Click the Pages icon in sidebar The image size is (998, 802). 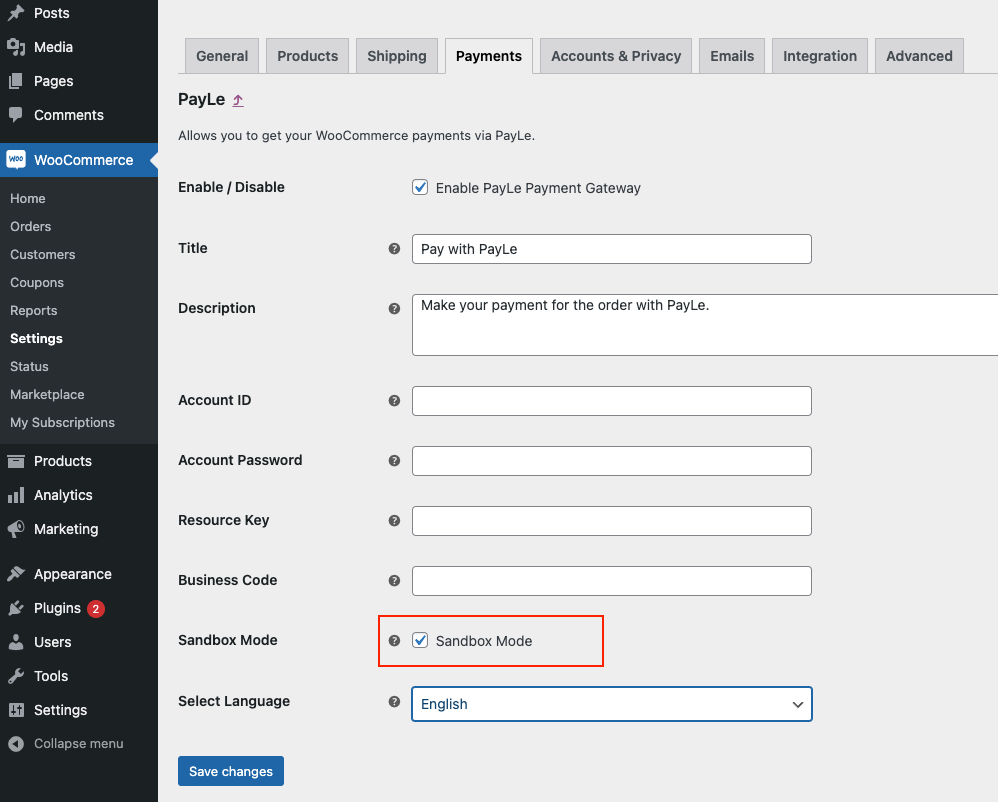pos(16,81)
